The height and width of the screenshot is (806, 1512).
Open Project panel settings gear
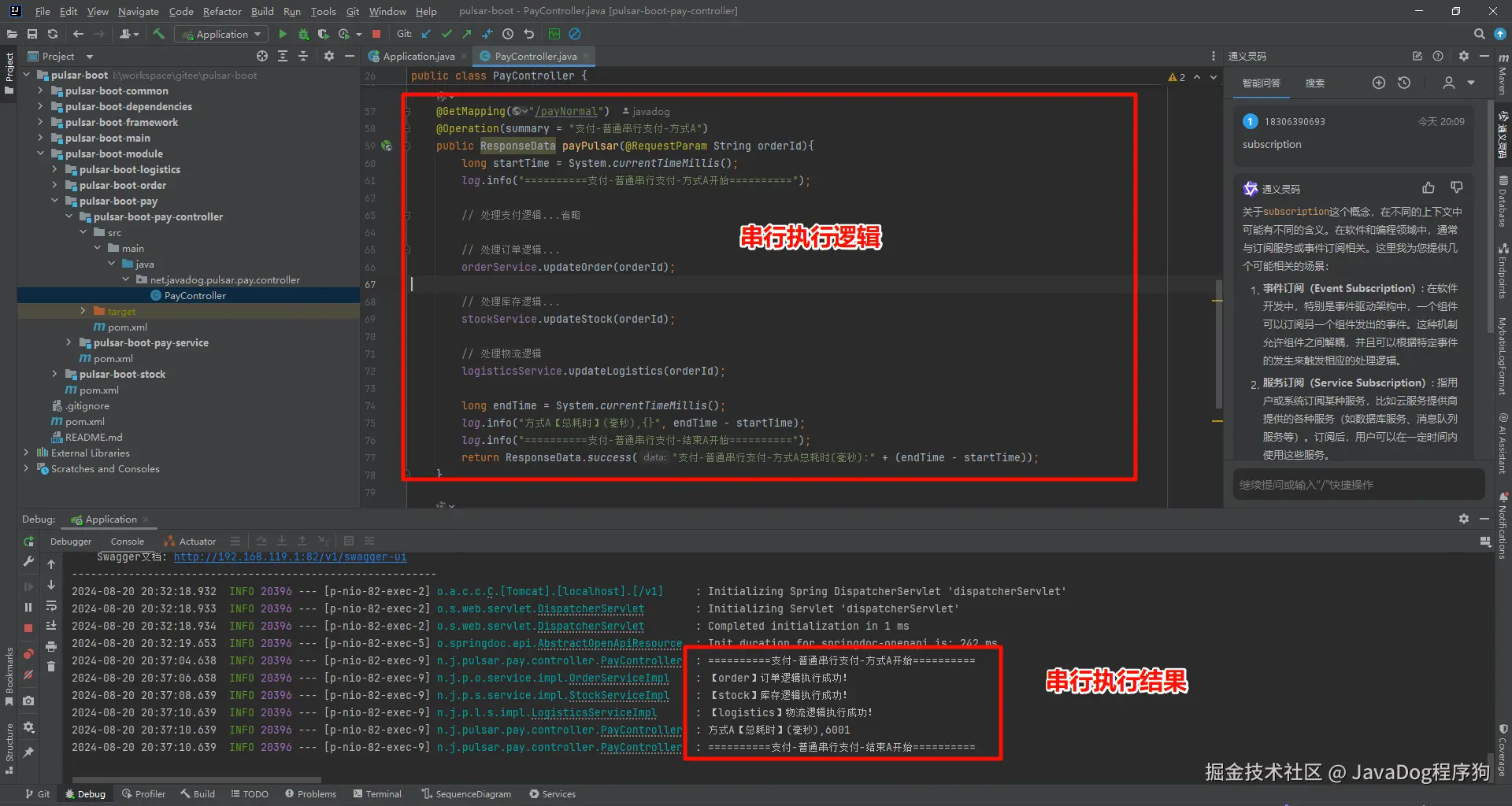(329, 56)
